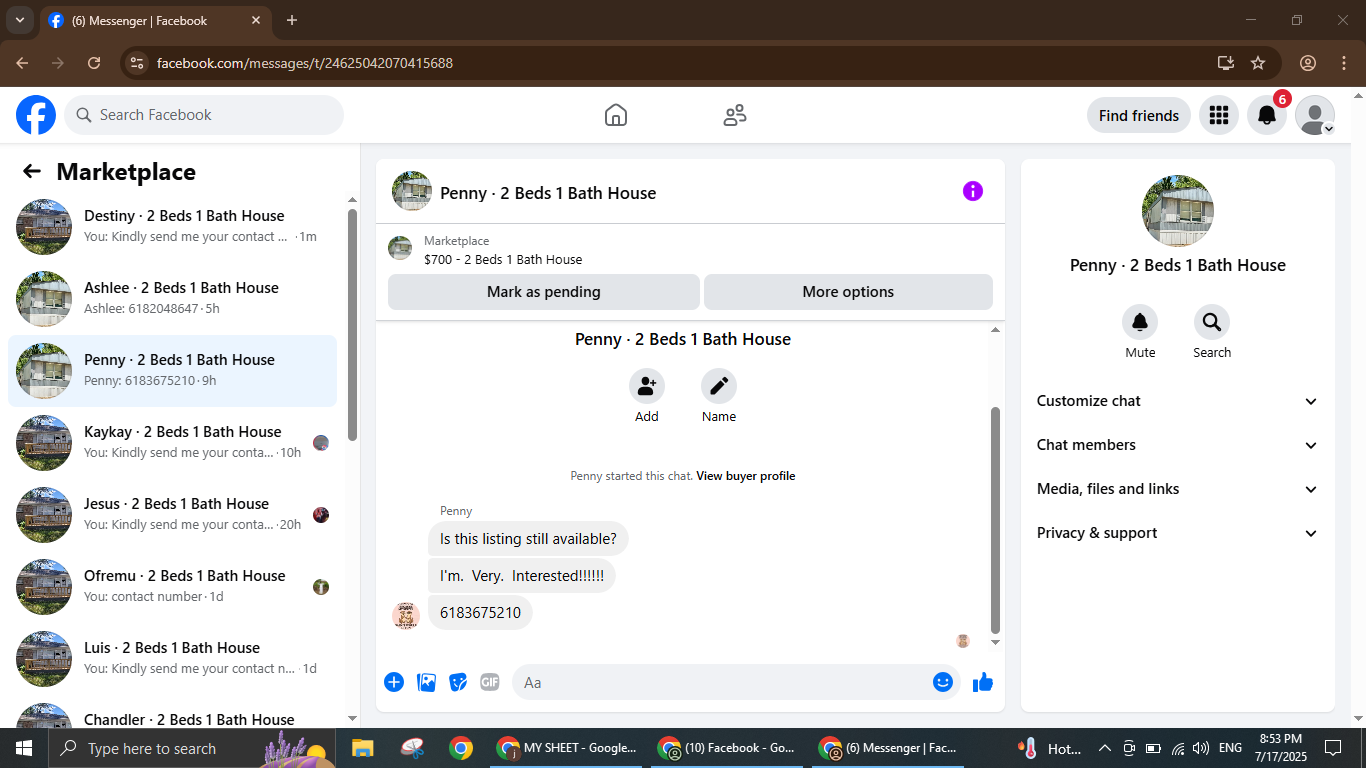Screen dimensions: 1366x768
Task: Click Mark as pending button
Action: 544,292
